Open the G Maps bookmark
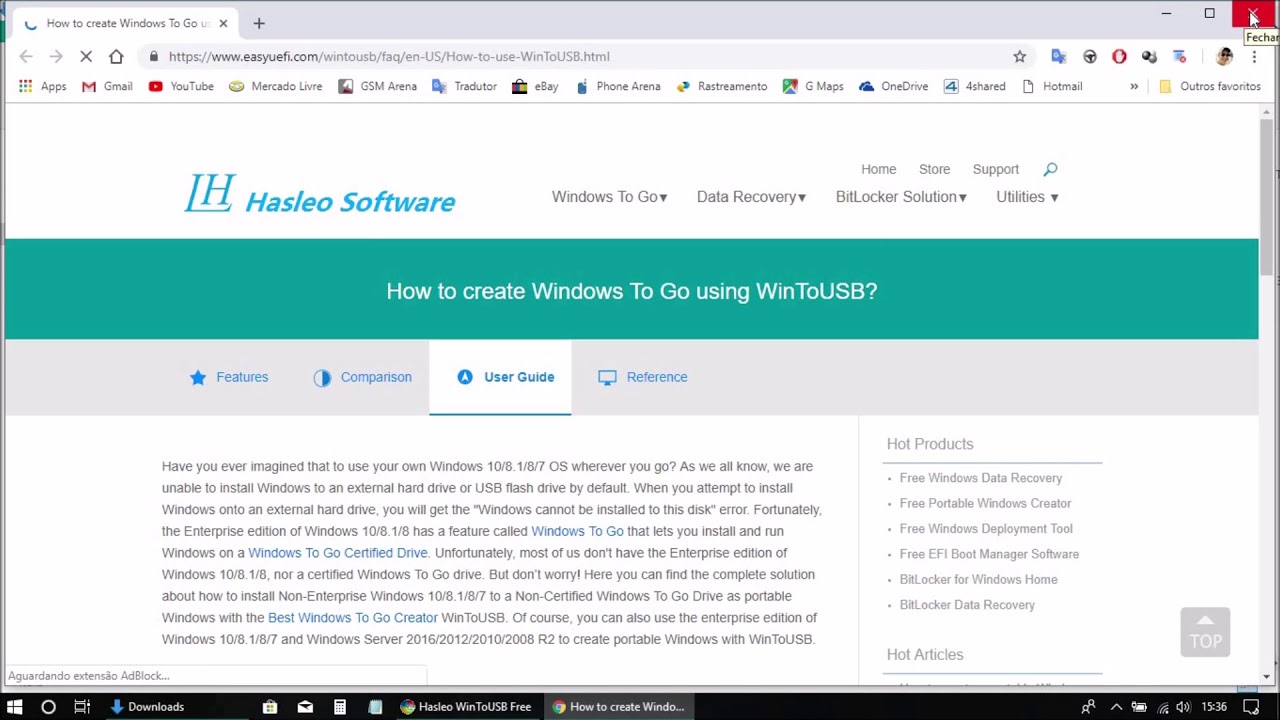1280x720 pixels. point(813,87)
